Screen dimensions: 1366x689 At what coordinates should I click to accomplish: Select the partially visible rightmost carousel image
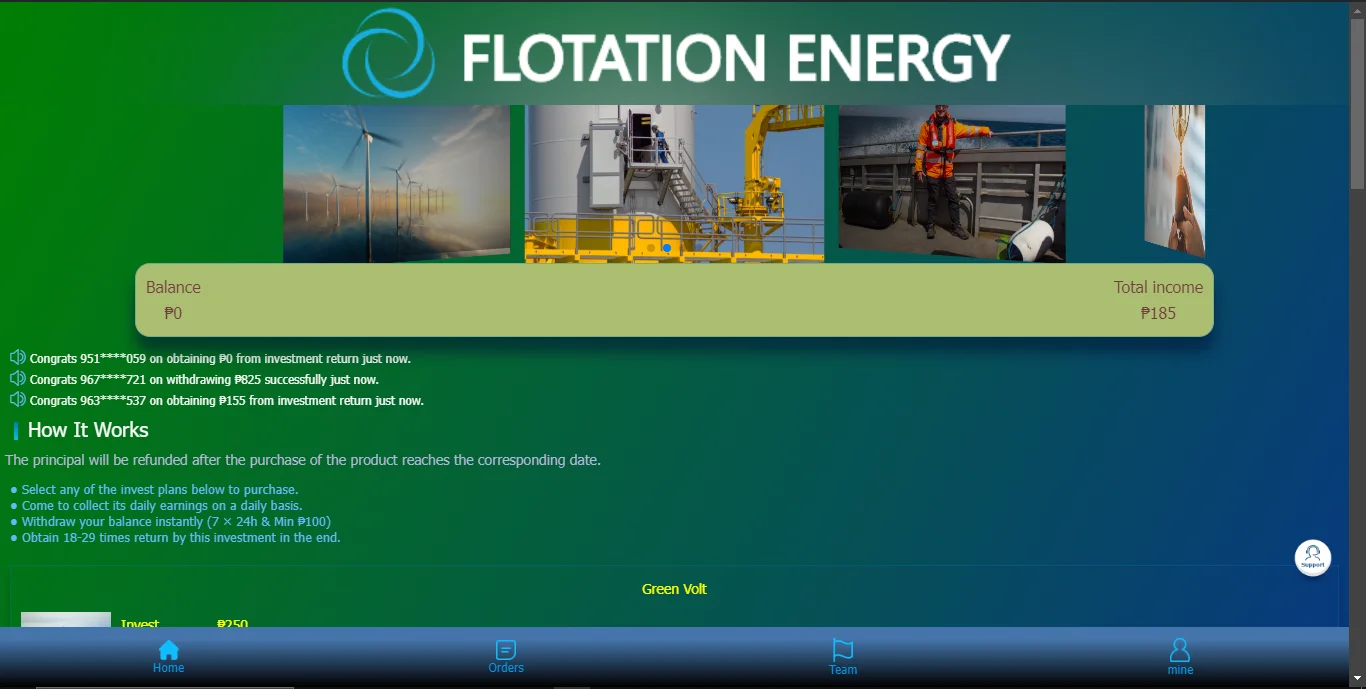pos(1175,180)
